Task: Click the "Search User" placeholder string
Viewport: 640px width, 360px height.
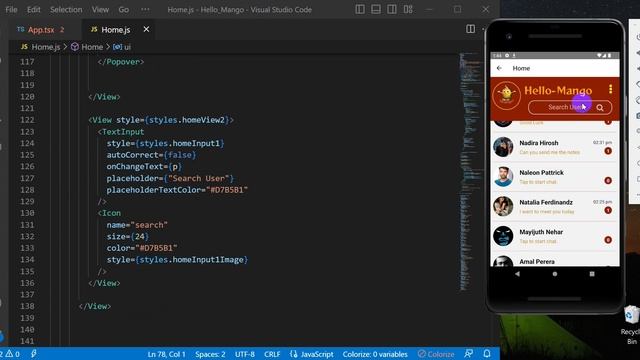Action: (199, 178)
